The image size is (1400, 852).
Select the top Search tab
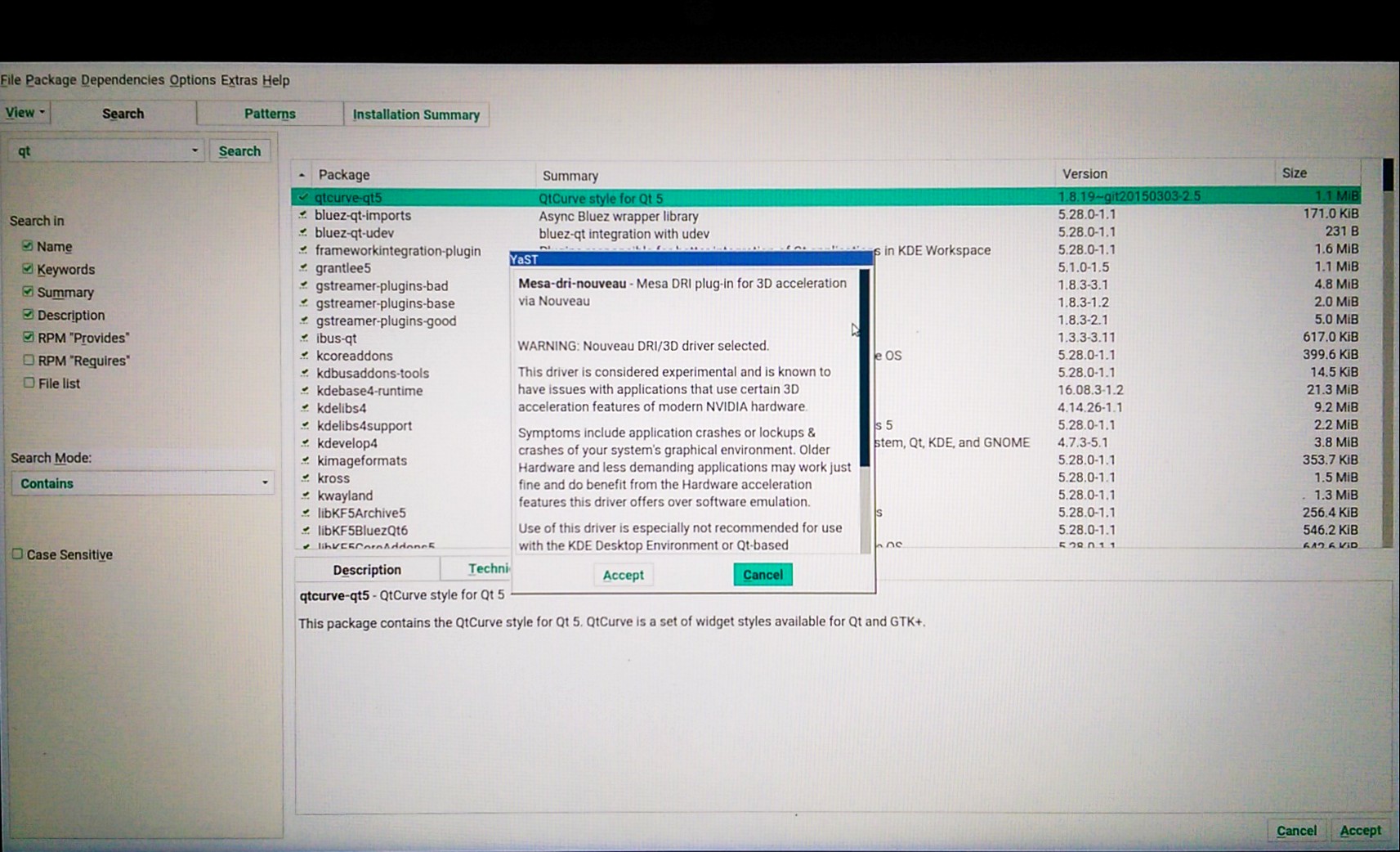click(123, 114)
